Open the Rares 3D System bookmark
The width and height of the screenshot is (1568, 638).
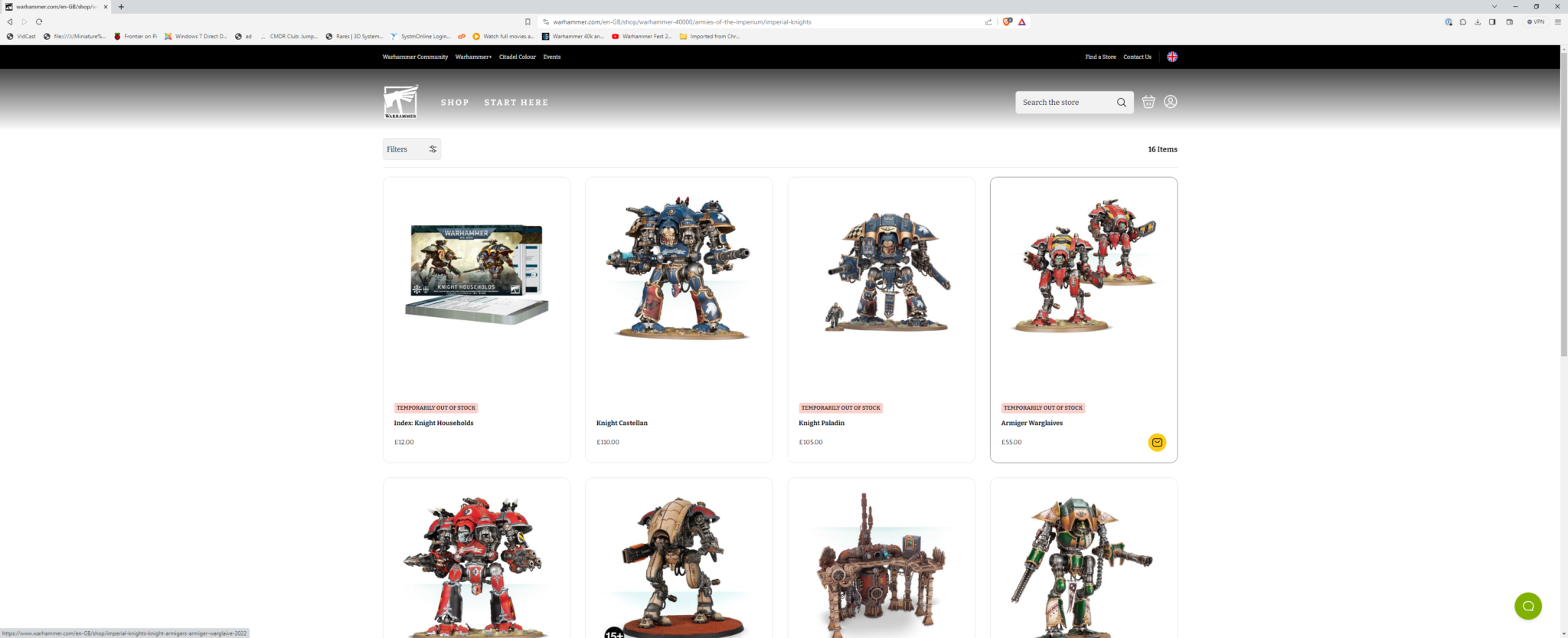[x=354, y=36]
